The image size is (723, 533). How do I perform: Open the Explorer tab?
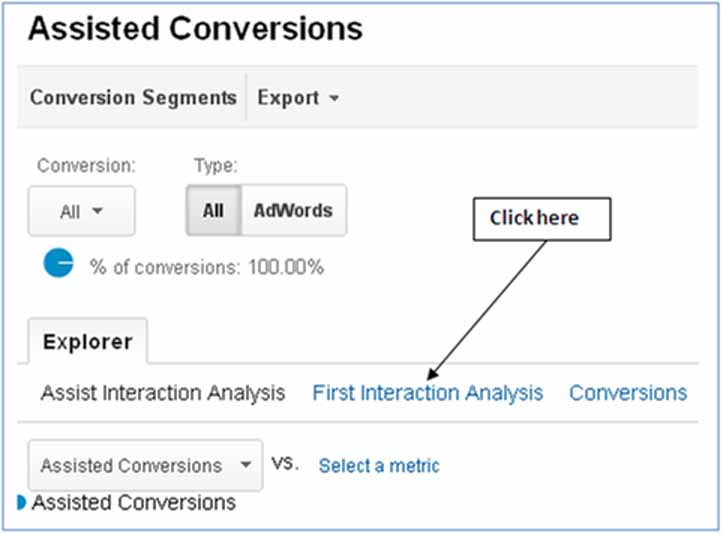pos(88,342)
